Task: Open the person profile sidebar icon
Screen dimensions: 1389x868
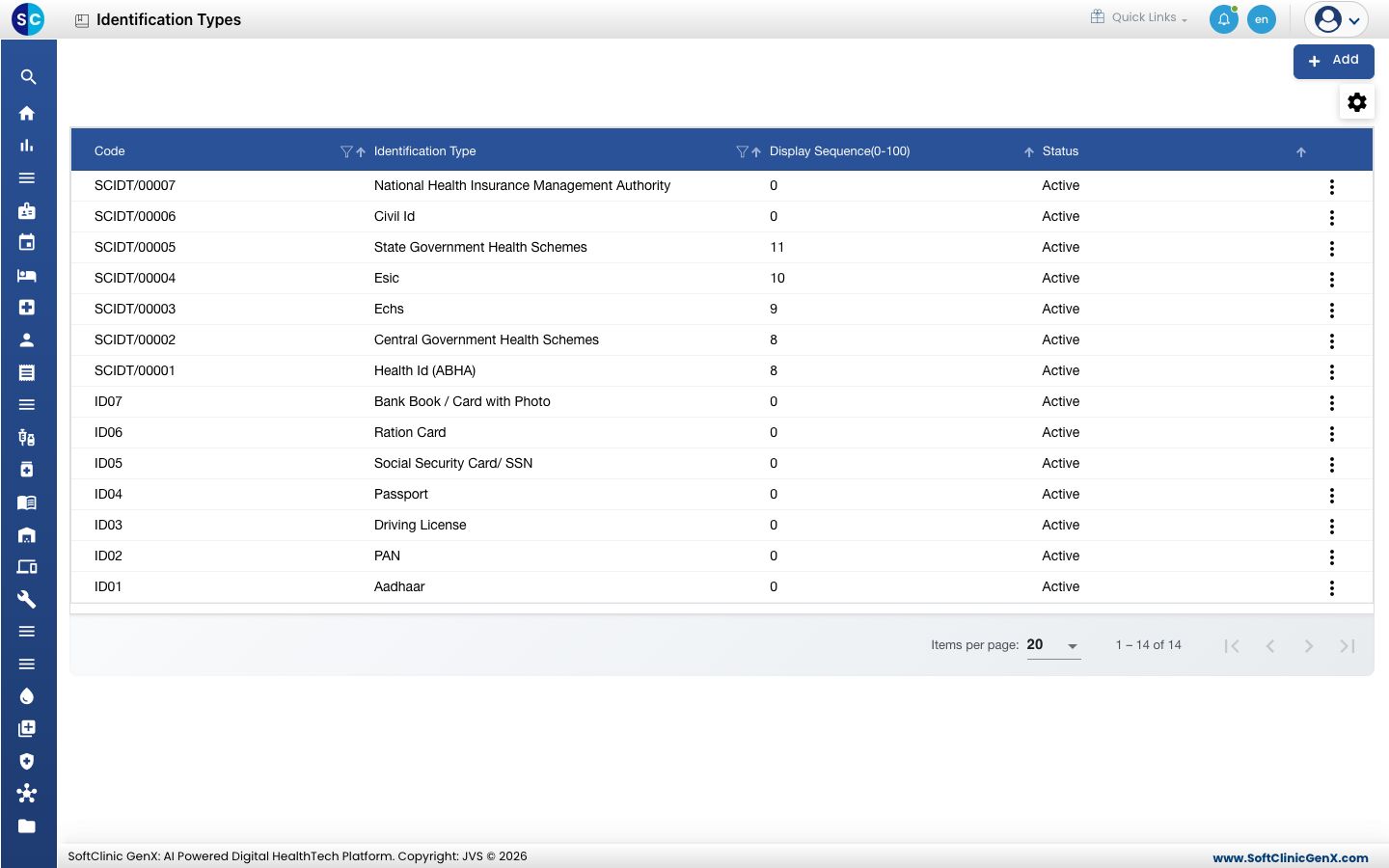Action: tap(27, 339)
